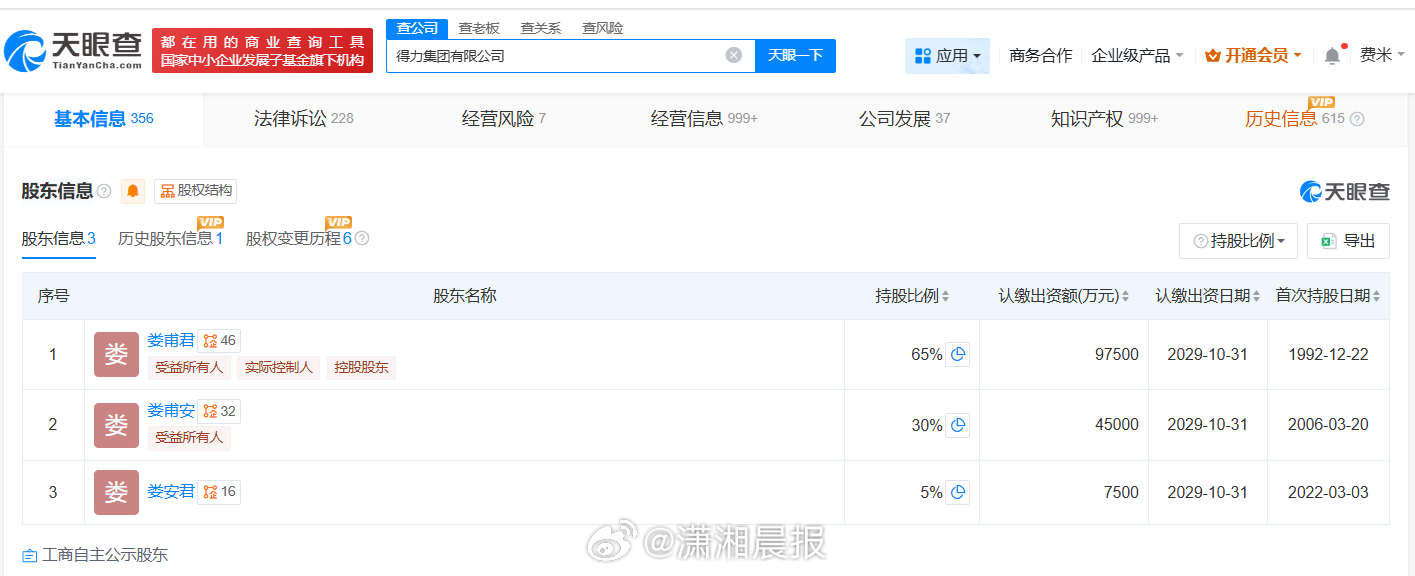Click help icon beside 股权变更历程
Screen dimensions: 1415x576
362,238
